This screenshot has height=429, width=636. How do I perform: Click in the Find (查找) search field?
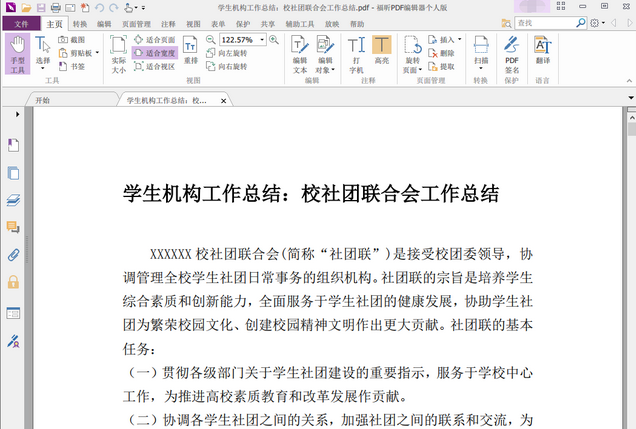545,23
